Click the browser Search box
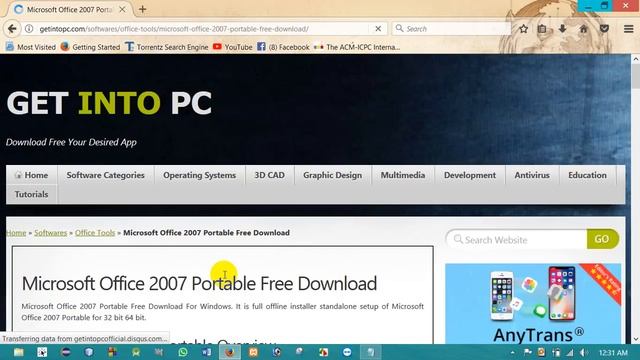The width and height of the screenshot is (640, 360). [451, 29]
